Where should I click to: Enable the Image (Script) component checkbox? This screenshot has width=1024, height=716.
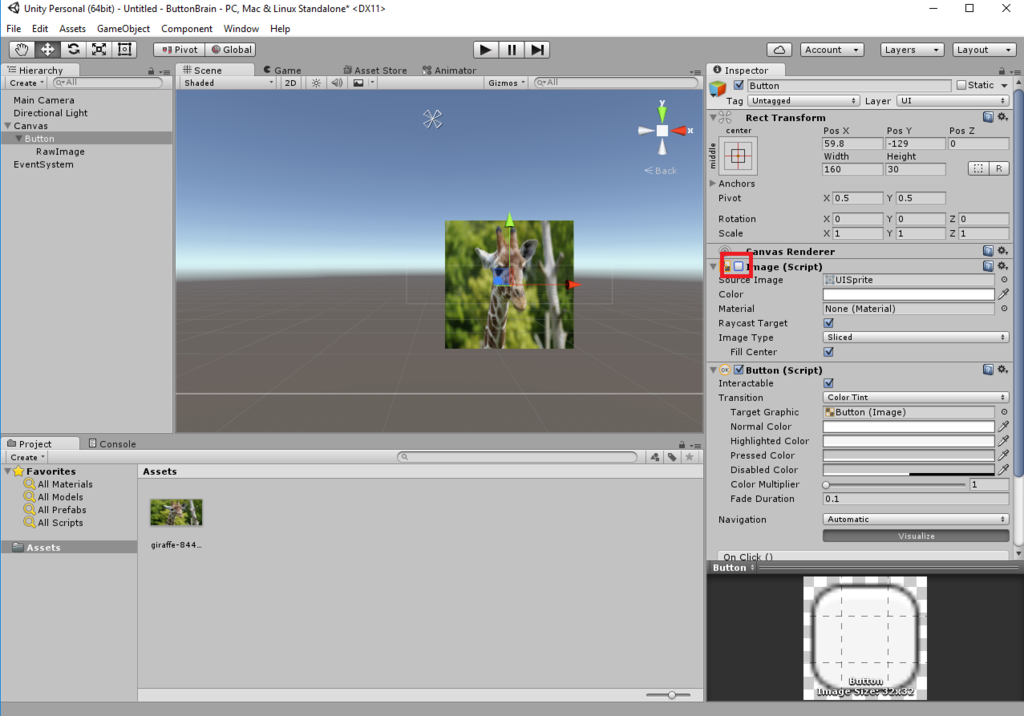pyautogui.click(x=739, y=266)
